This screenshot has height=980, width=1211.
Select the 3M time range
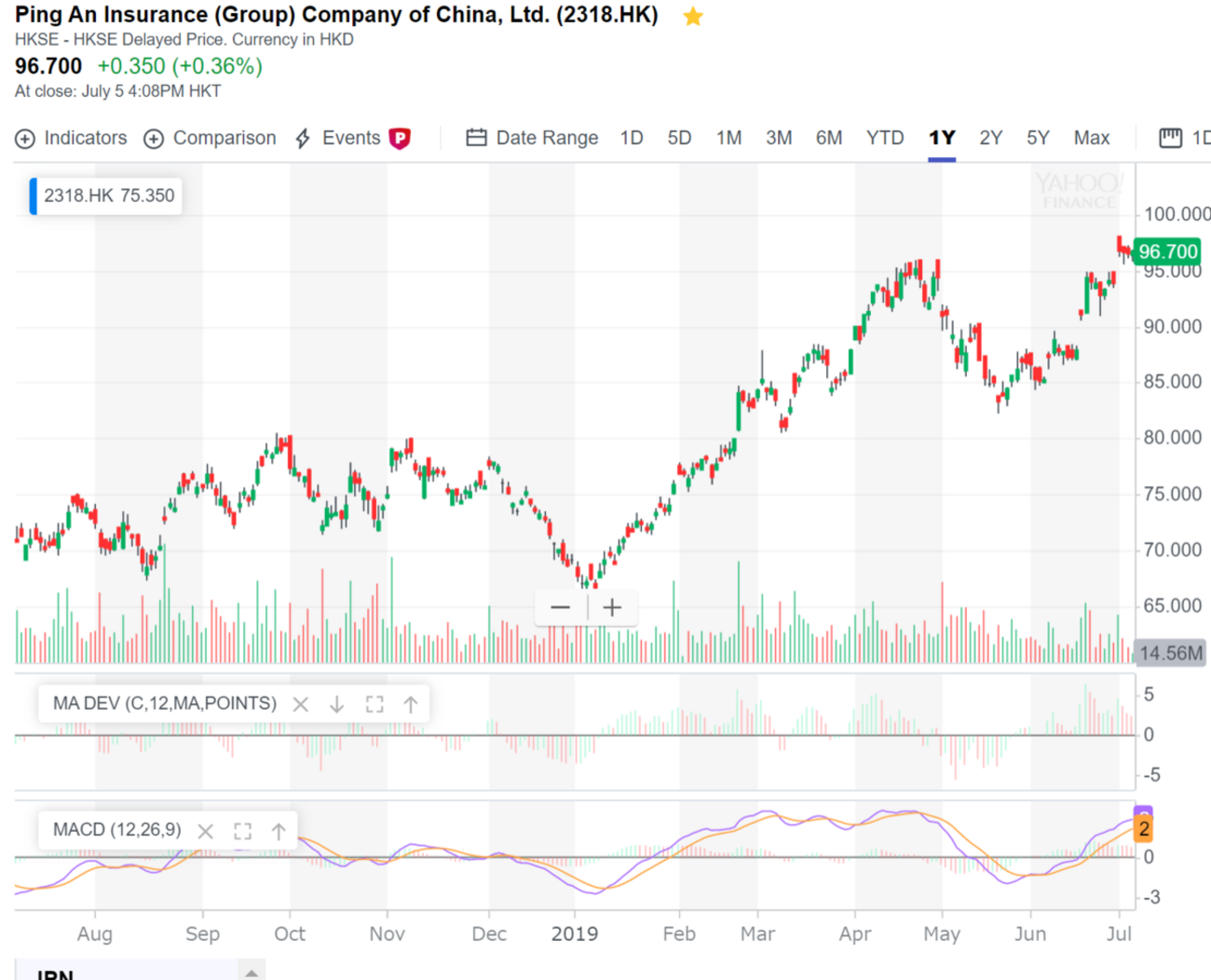click(x=779, y=138)
